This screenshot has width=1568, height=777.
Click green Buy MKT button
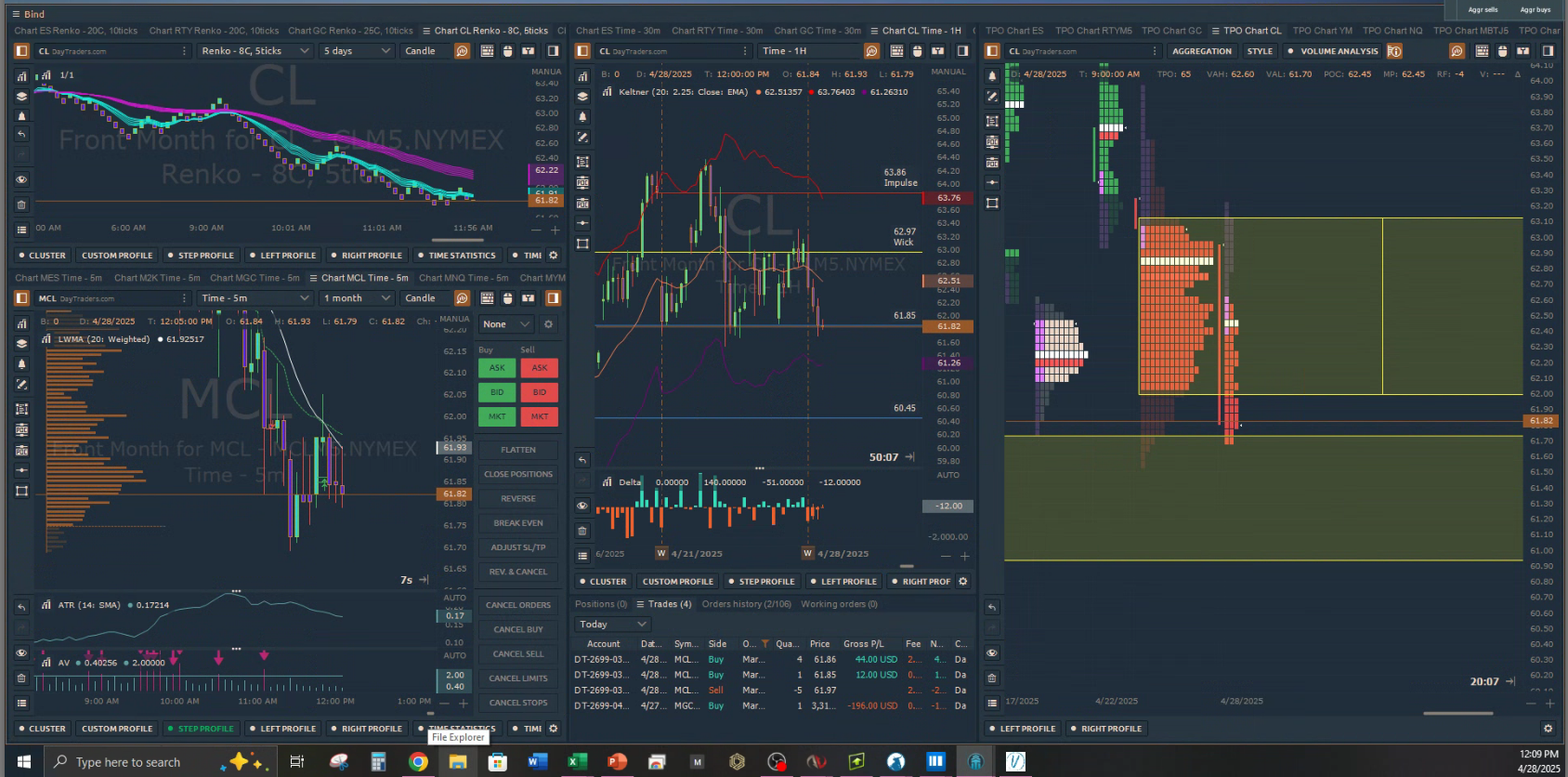coord(497,416)
